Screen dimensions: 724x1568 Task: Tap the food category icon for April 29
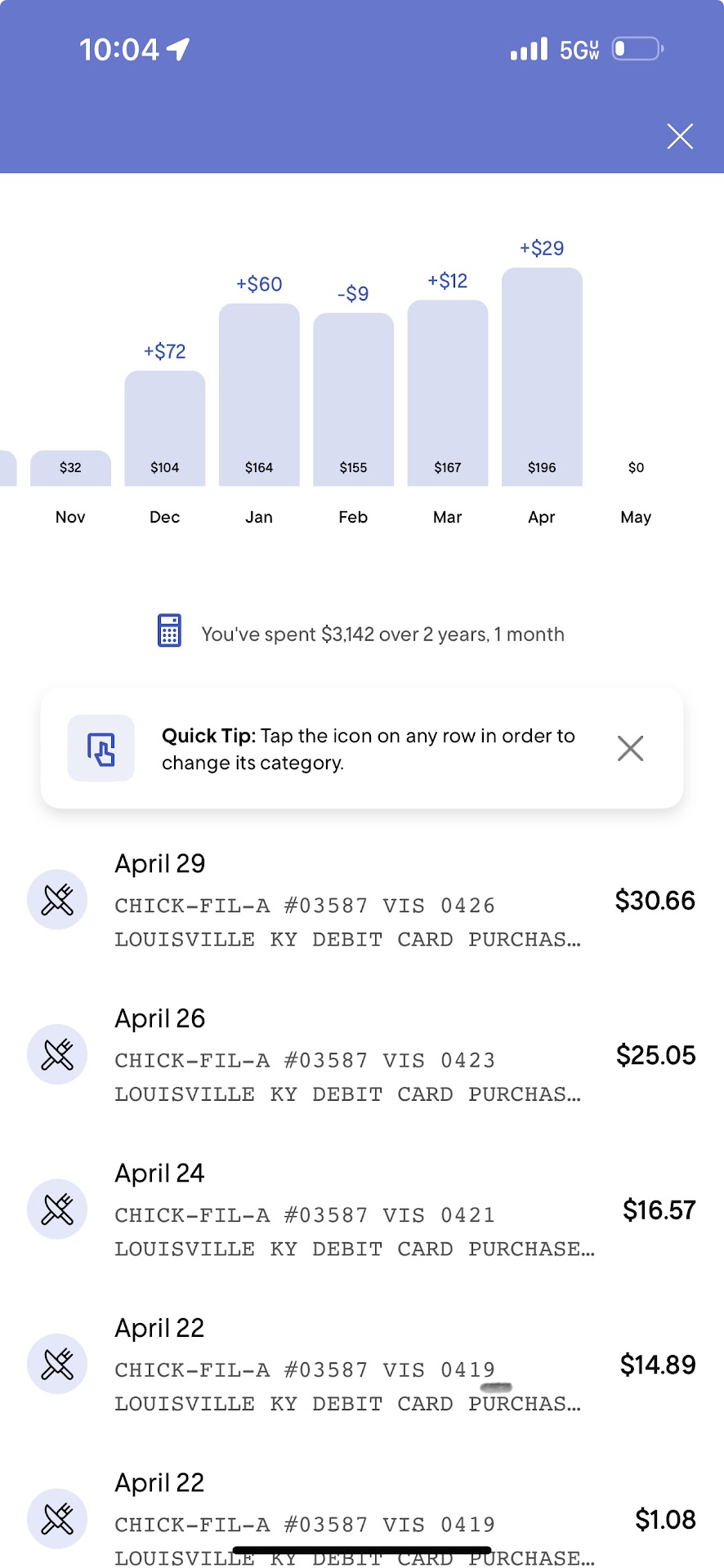[x=57, y=900]
